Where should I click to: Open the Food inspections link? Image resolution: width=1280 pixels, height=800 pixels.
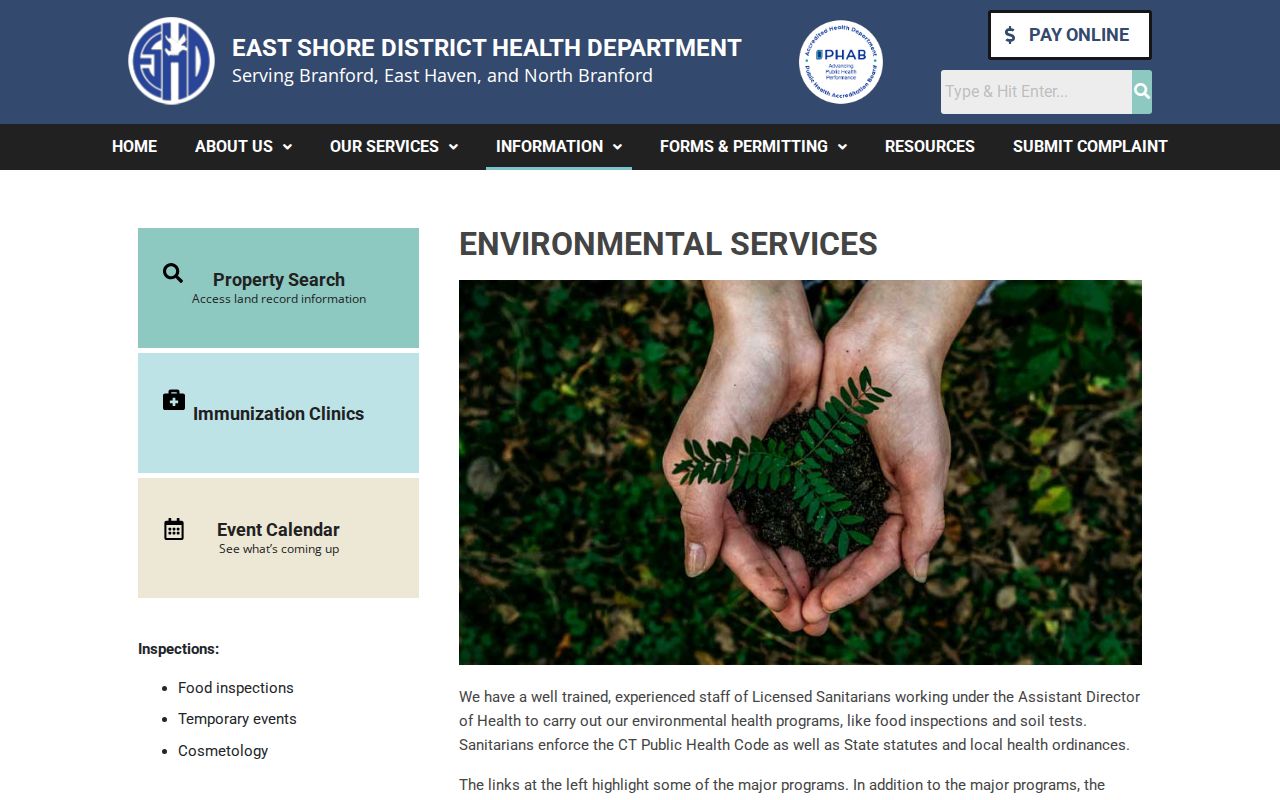(236, 688)
